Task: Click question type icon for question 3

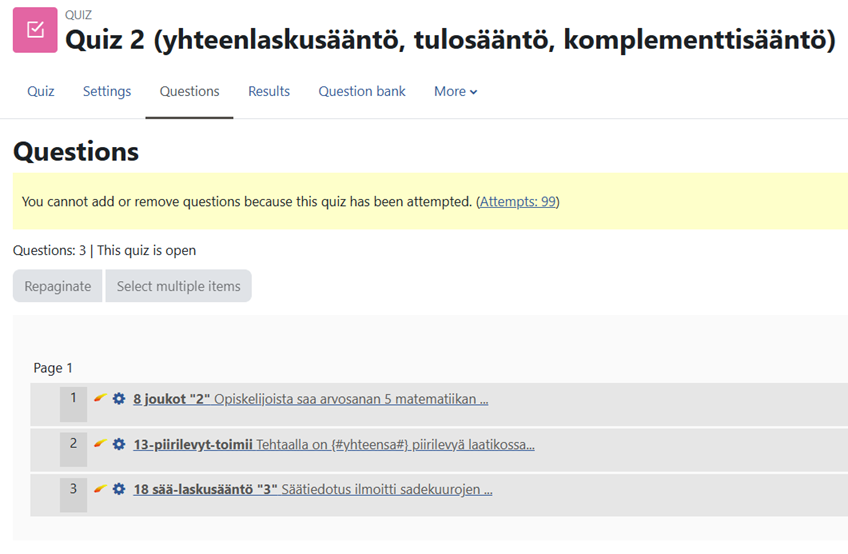Action: [100, 489]
